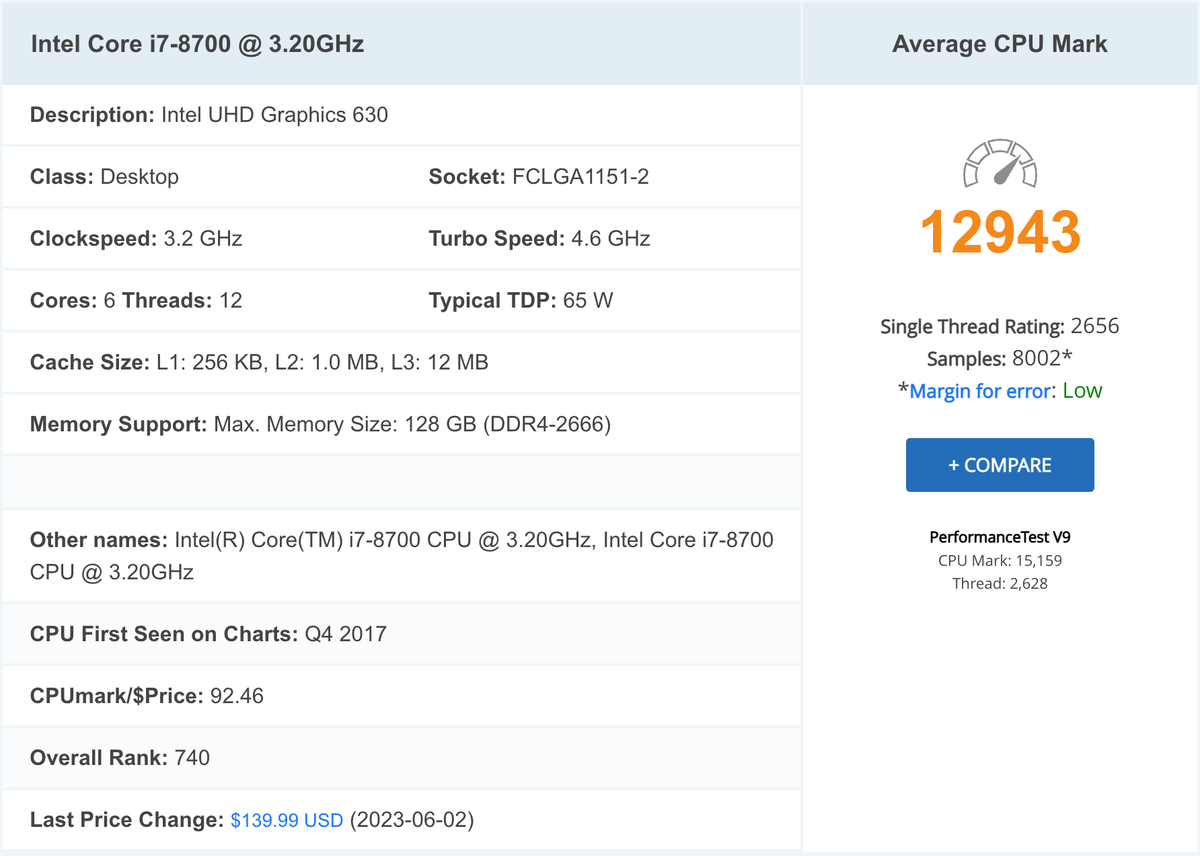The height and width of the screenshot is (856, 1200).
Task: Open the $139.99 USD price link
Action: pyautogui.click(x=287, y=820)
